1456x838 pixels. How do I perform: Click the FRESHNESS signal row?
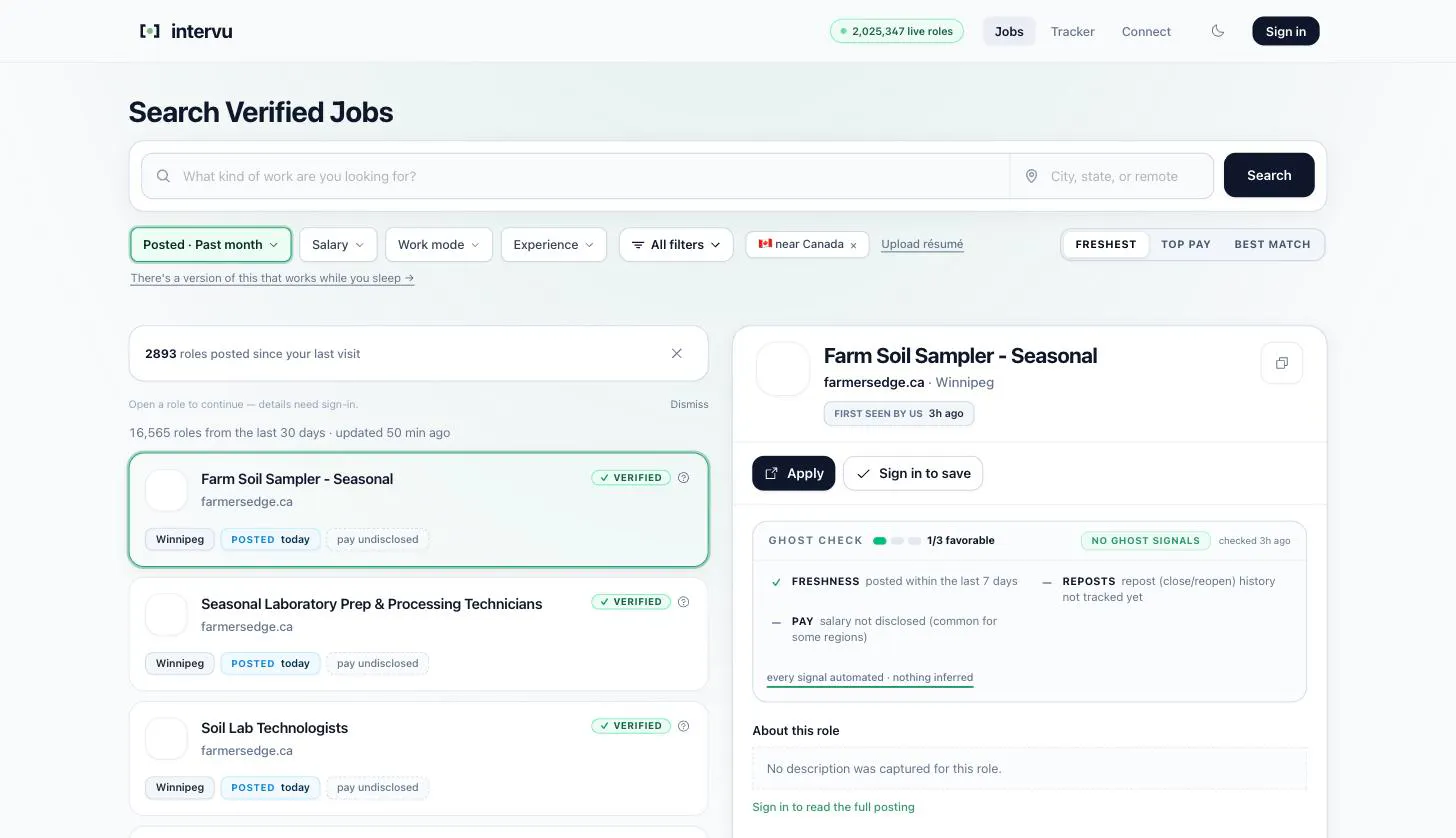pos(895,581)
